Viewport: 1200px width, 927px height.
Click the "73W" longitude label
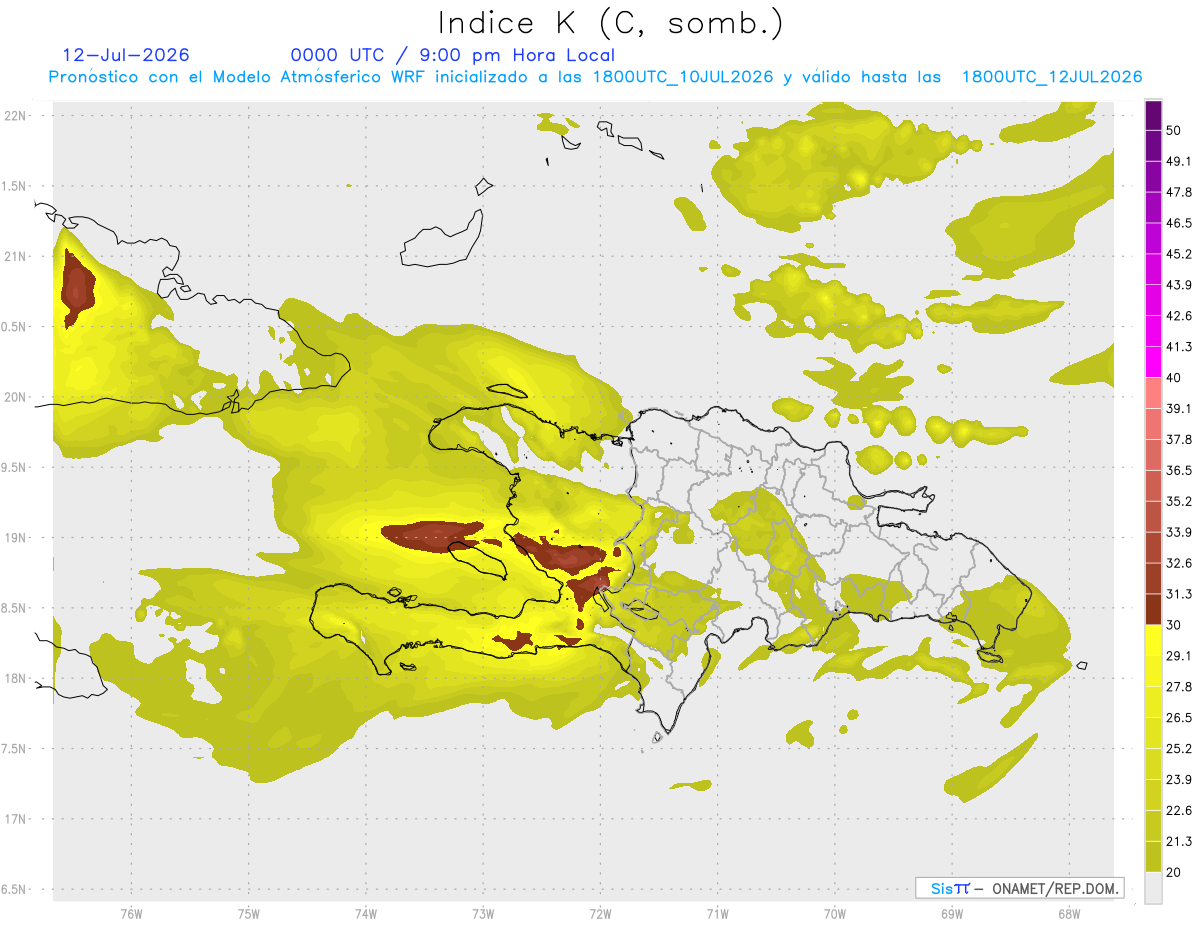483,914
